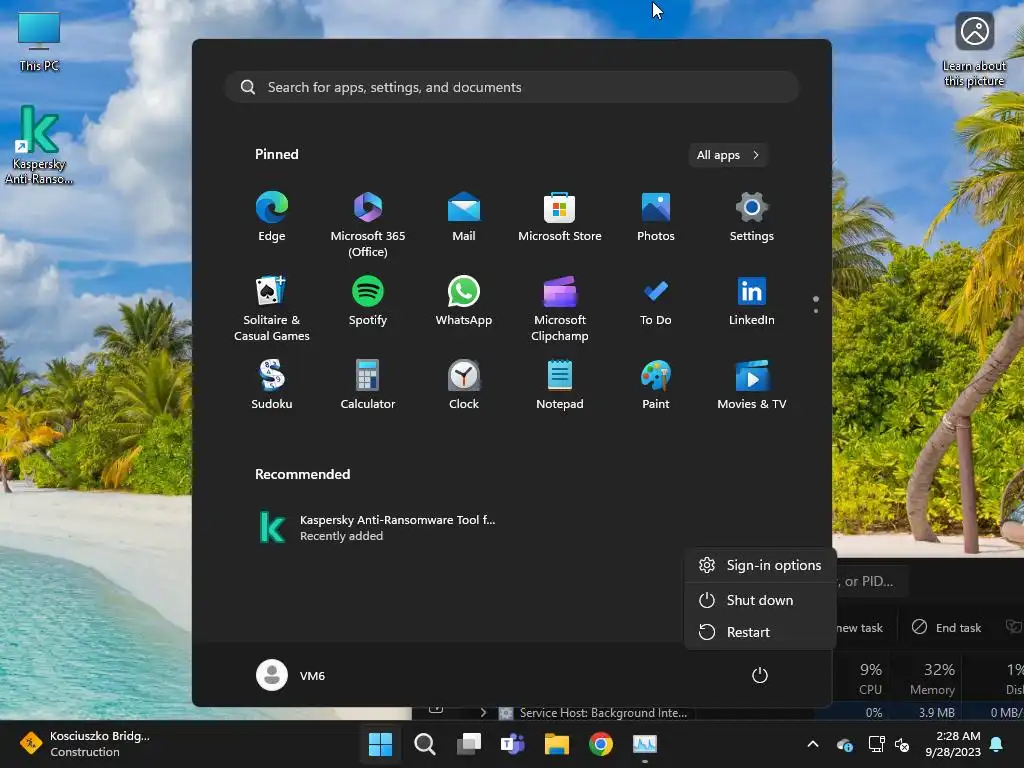Open the notifications bell
1024x768 pixels.
point(997,744)
